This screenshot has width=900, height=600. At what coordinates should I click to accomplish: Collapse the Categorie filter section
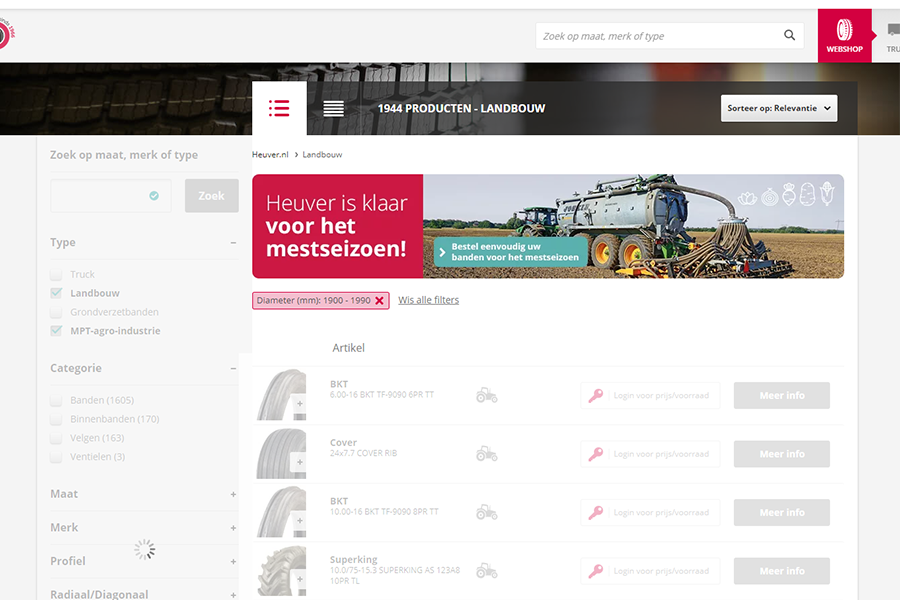pyautogui.click(x=233, y=369)
